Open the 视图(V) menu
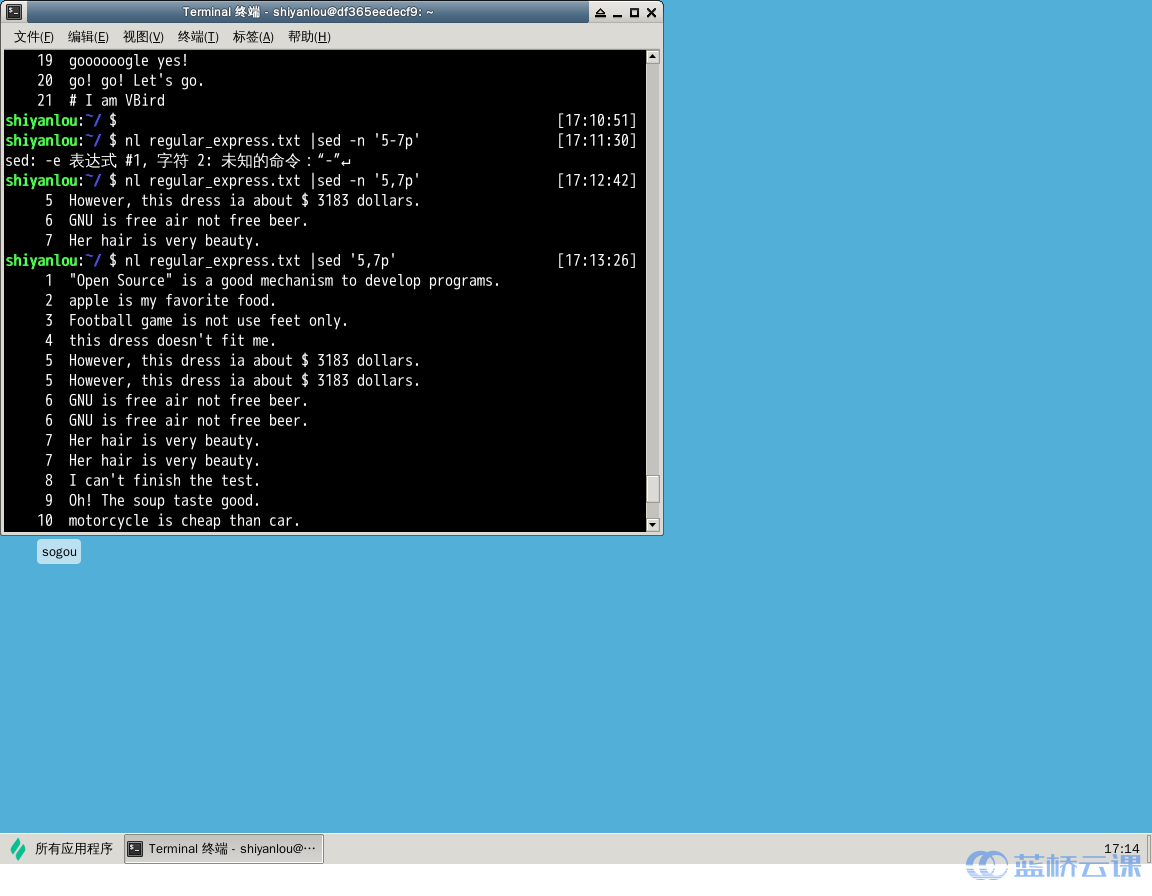The height and width of the screenshot is (896, 1152). coord(143,37)
